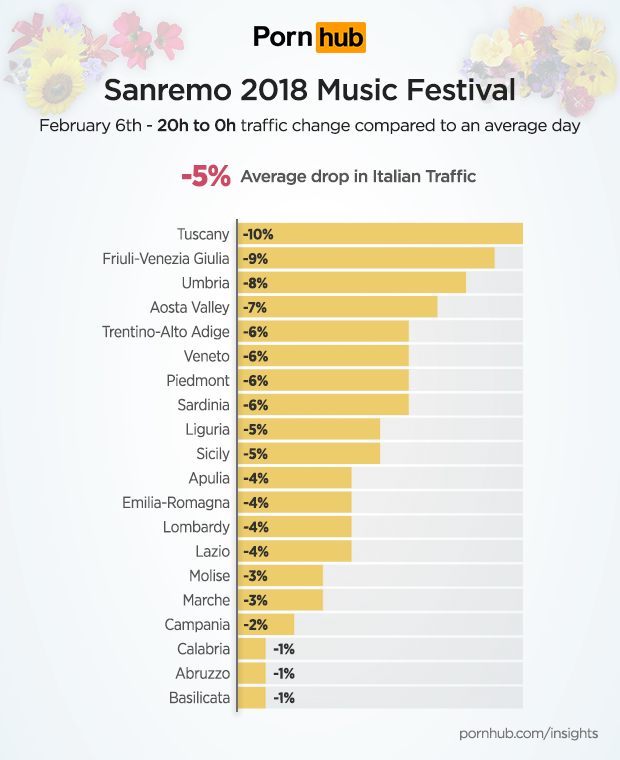Select the Friuli-Venezia Giulia label
This screenshot has height=760, width=620.
click(166, 258)
